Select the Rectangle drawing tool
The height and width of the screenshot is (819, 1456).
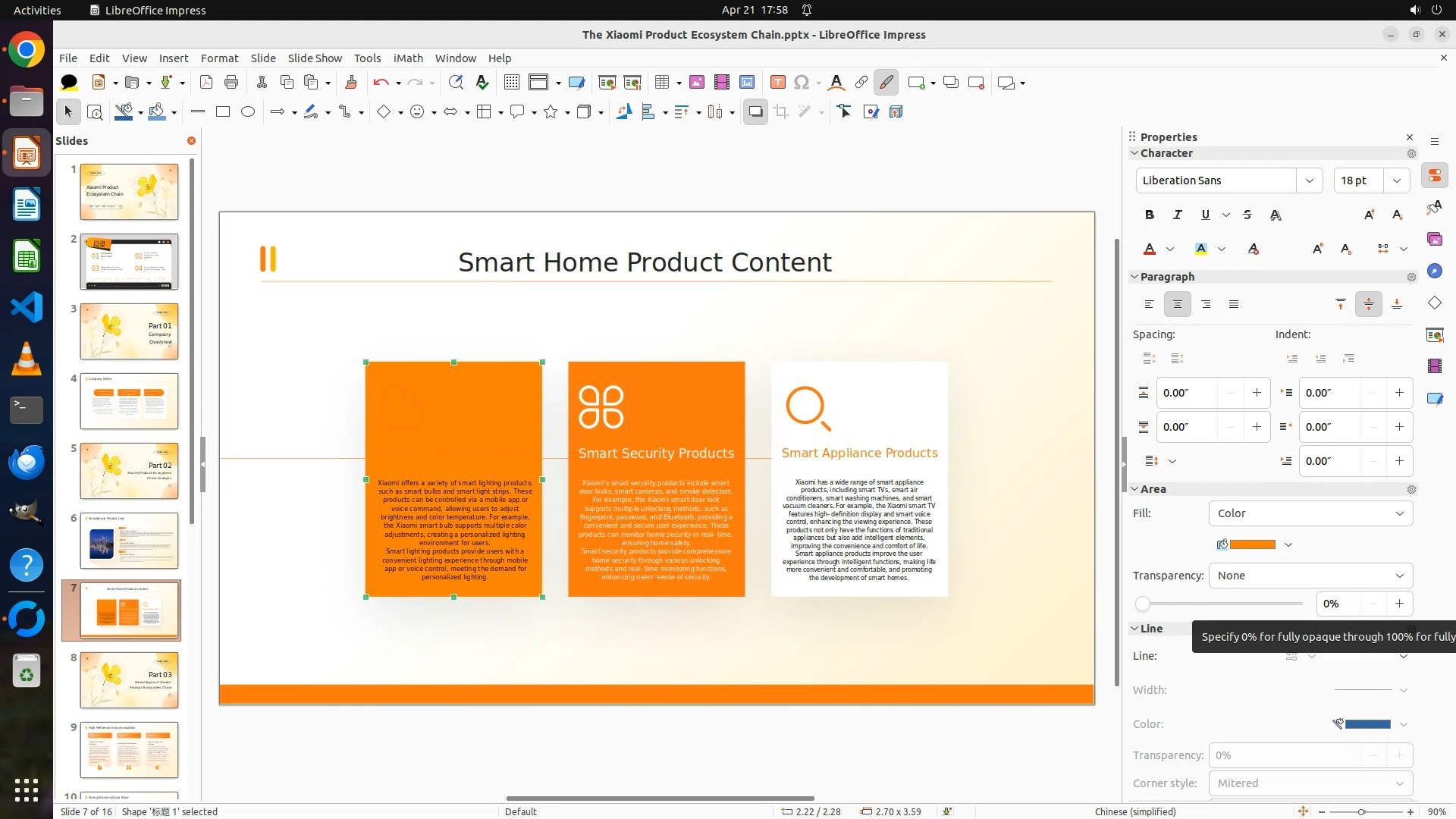(x=223, y=112)
